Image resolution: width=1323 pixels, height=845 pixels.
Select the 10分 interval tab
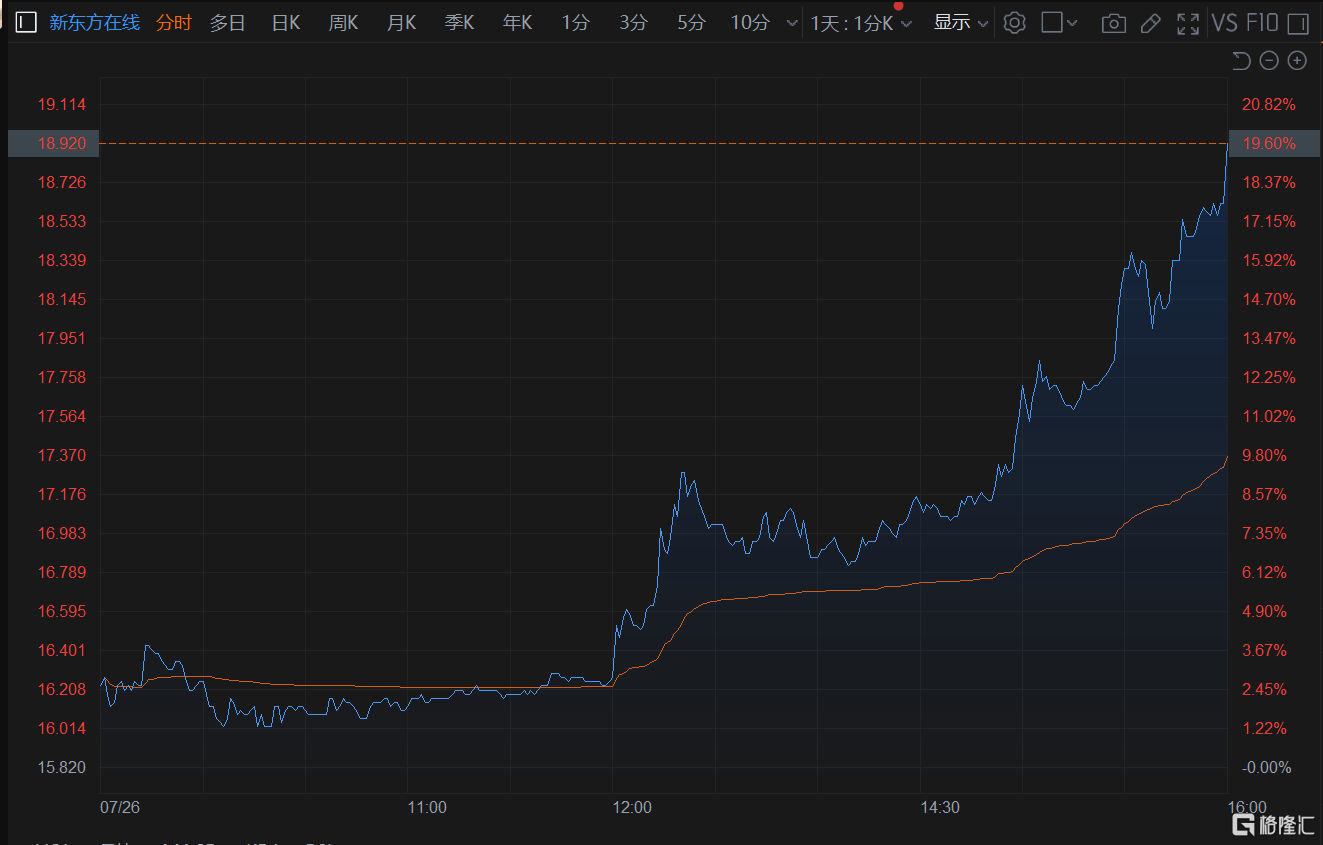click(750, 22)
